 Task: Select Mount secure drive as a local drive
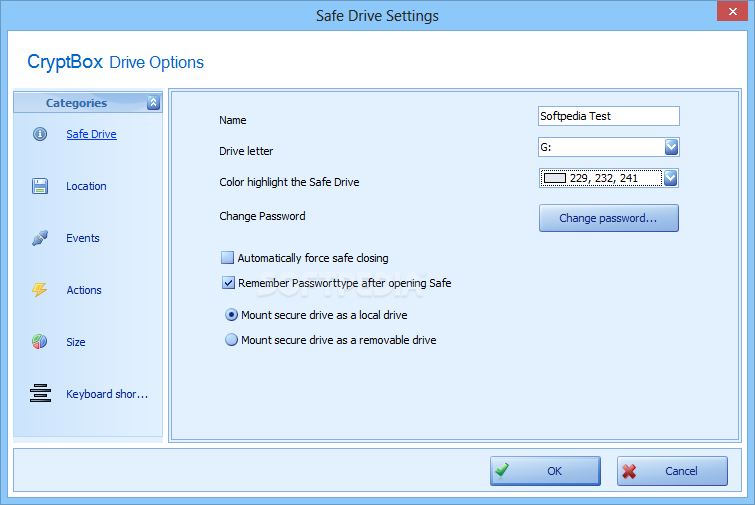pos(231,315)
